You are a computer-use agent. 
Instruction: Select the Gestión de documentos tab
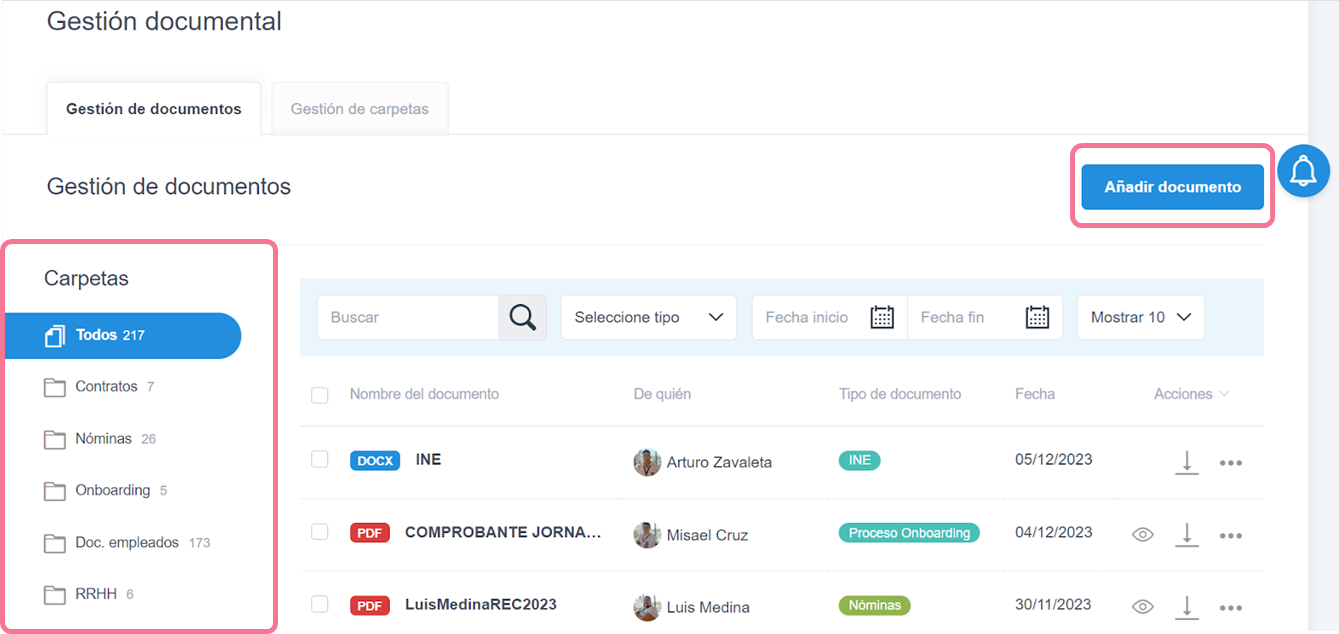click(154, 109)
